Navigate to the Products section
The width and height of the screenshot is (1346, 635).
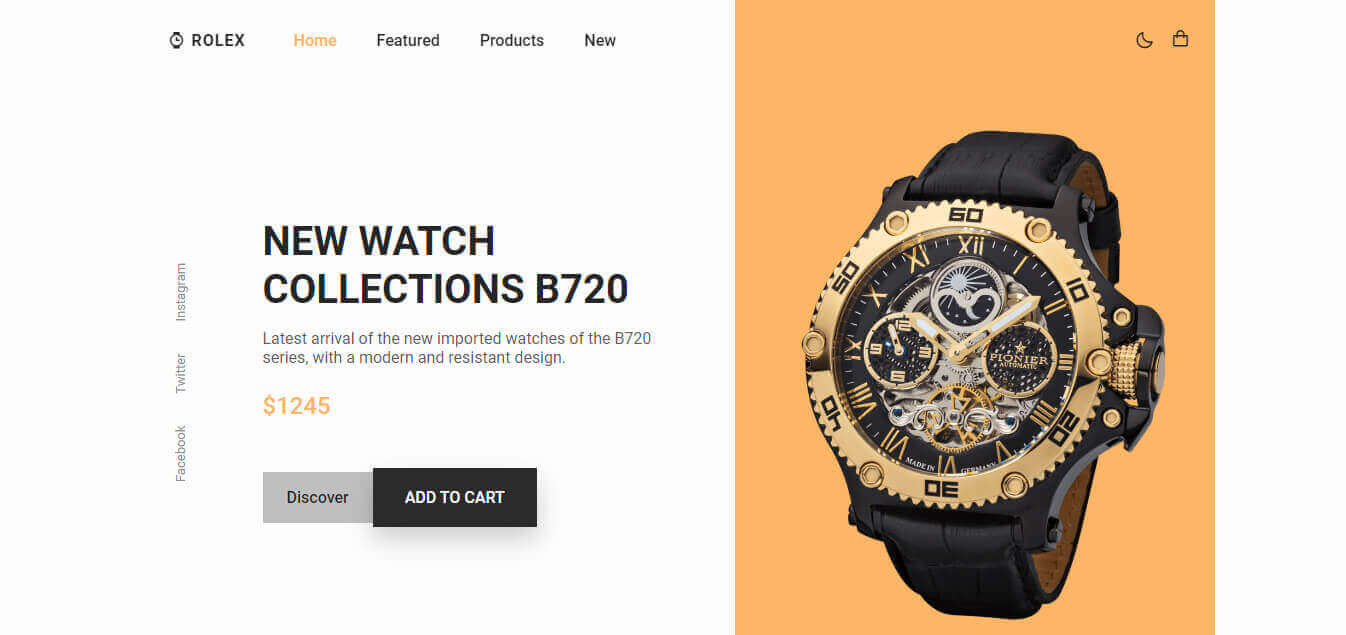coord(512,40)
